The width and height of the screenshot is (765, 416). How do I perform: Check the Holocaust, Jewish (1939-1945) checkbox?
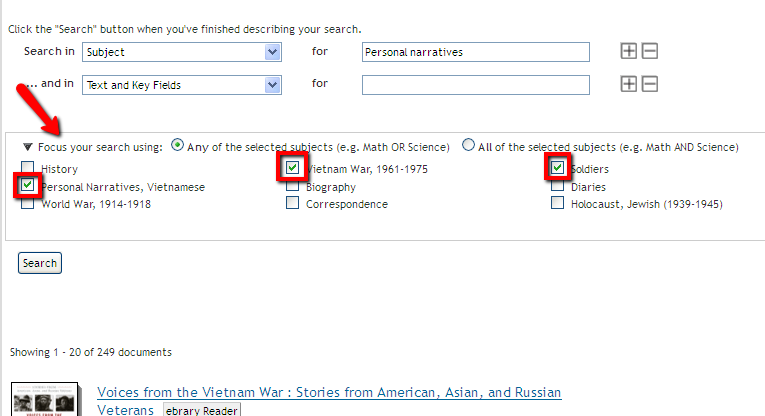click(557, 203)
